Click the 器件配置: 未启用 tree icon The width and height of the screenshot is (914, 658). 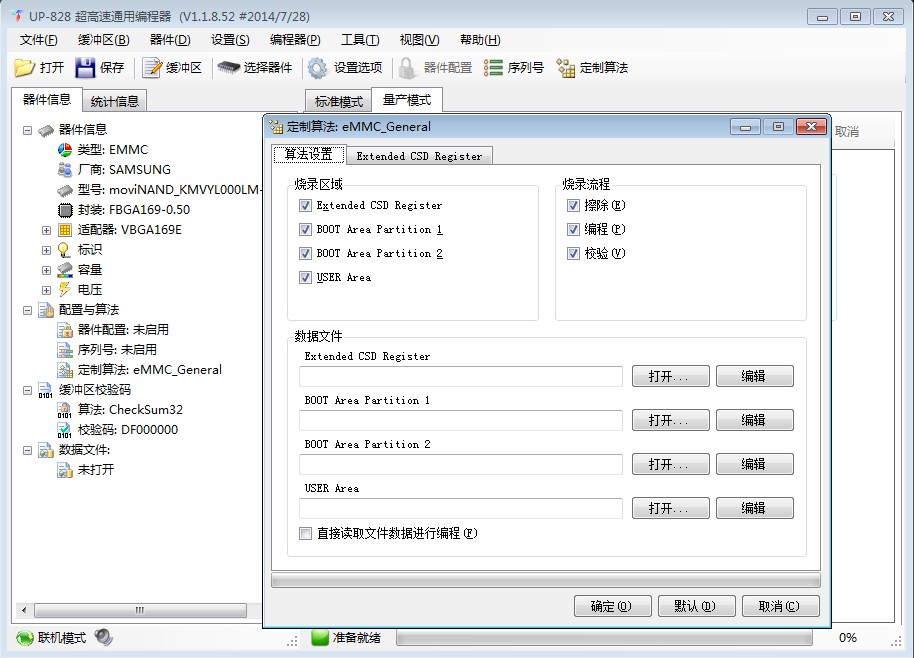coord(65,330)
